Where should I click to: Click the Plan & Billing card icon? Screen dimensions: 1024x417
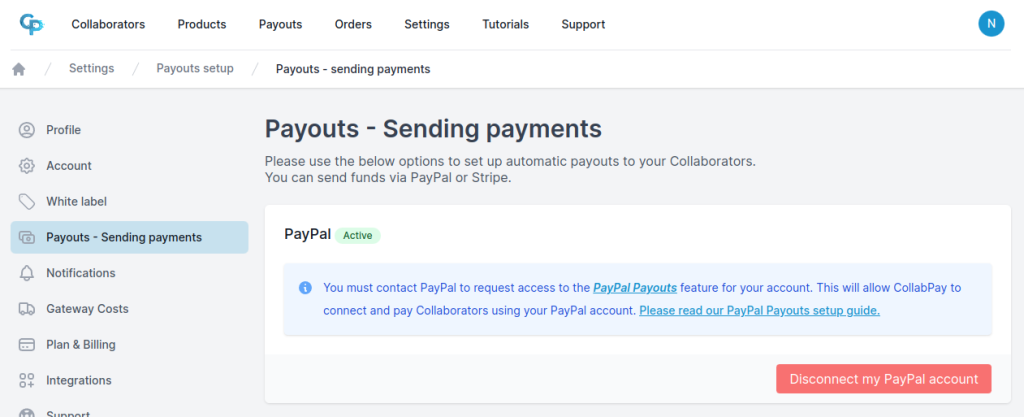pyautogui.click(x=27, y=345)
